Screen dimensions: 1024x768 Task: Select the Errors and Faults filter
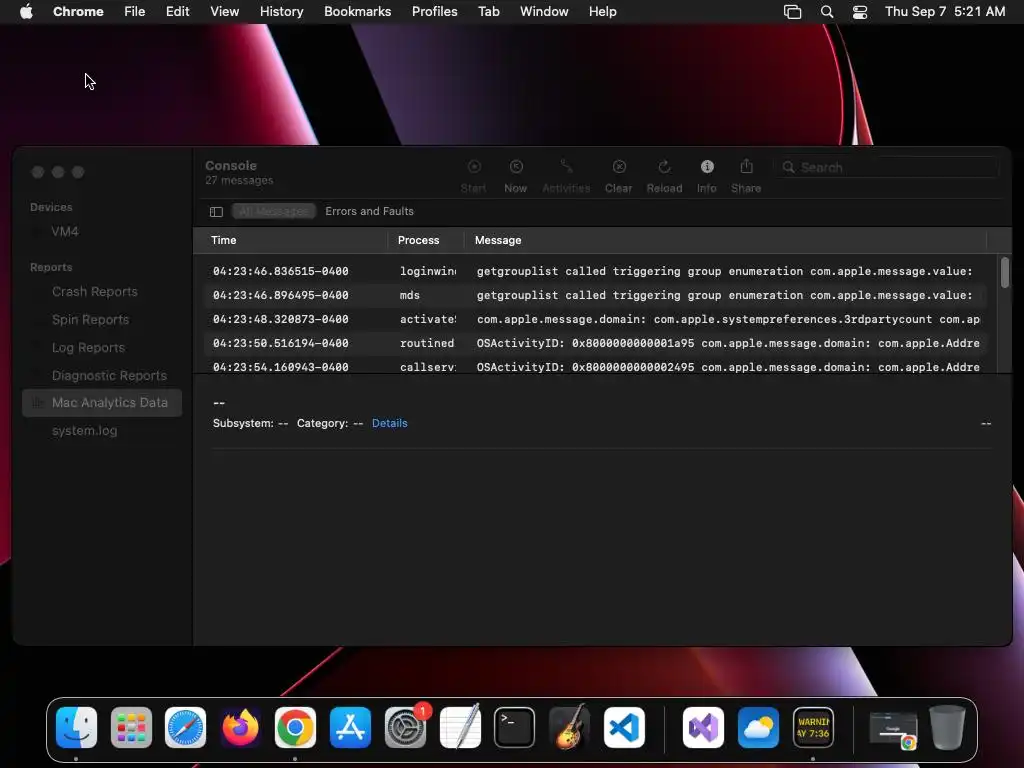tap(370, 212)
